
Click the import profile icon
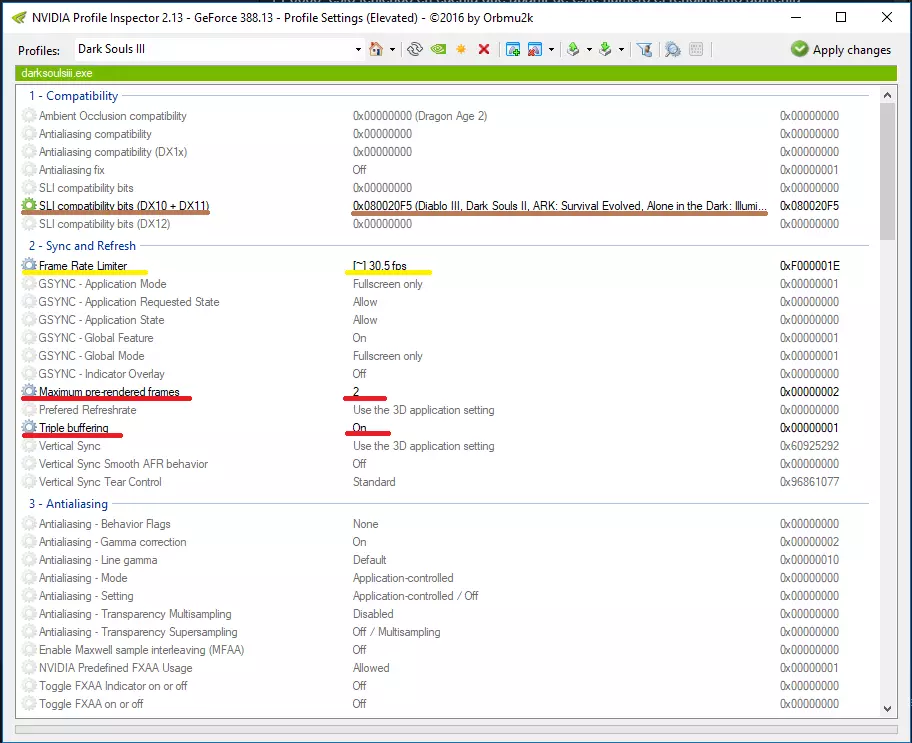tap(605, 49)
